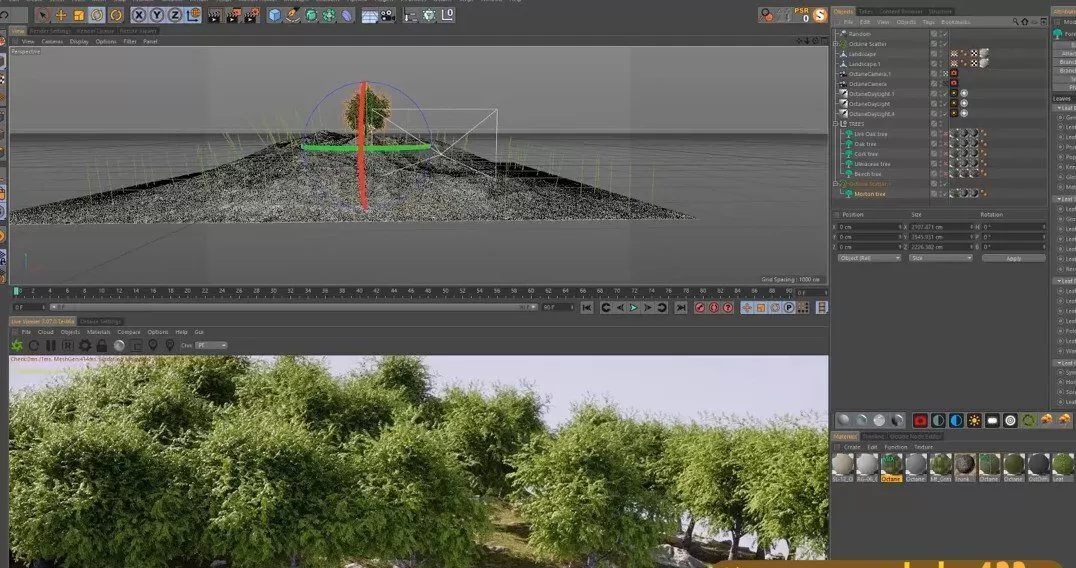Screen dimensions: 1076x568
Task: Toggle the Z axis lock button
Action: [x=176, y=15]
